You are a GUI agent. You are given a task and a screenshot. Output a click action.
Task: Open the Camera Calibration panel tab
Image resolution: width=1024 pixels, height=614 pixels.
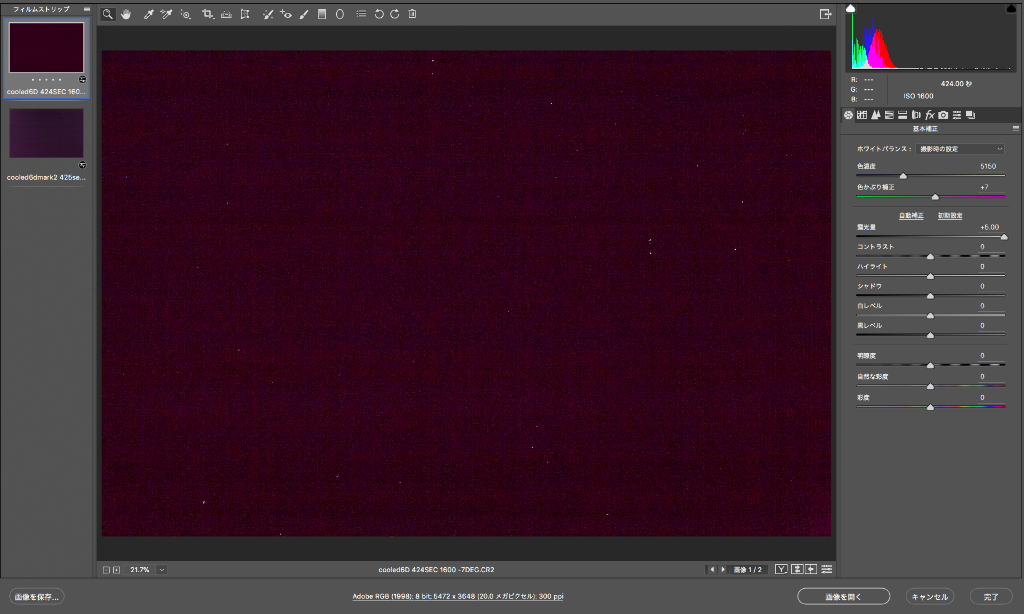point(943,115)
